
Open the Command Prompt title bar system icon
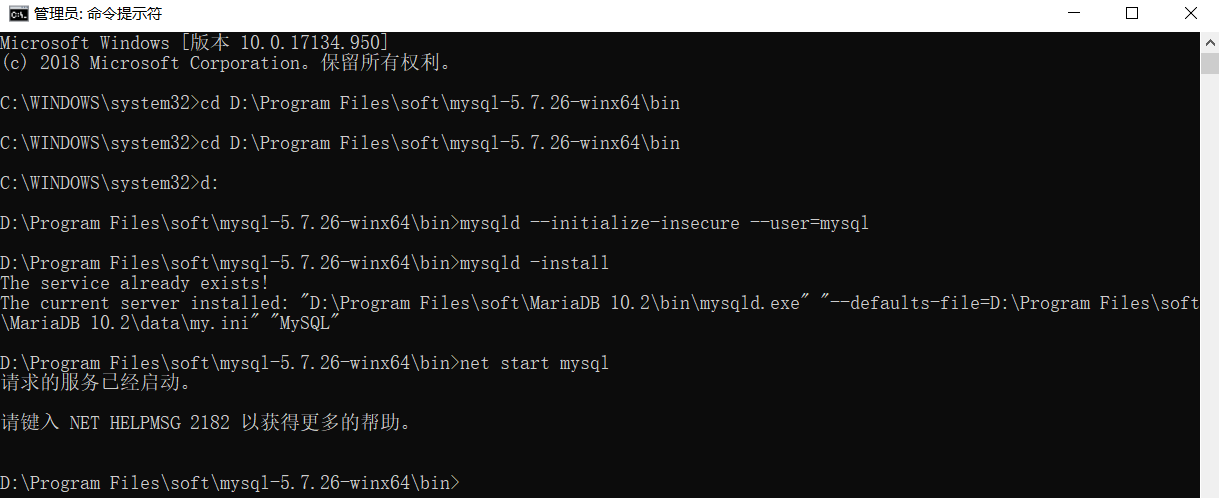[x=17, y=14]
